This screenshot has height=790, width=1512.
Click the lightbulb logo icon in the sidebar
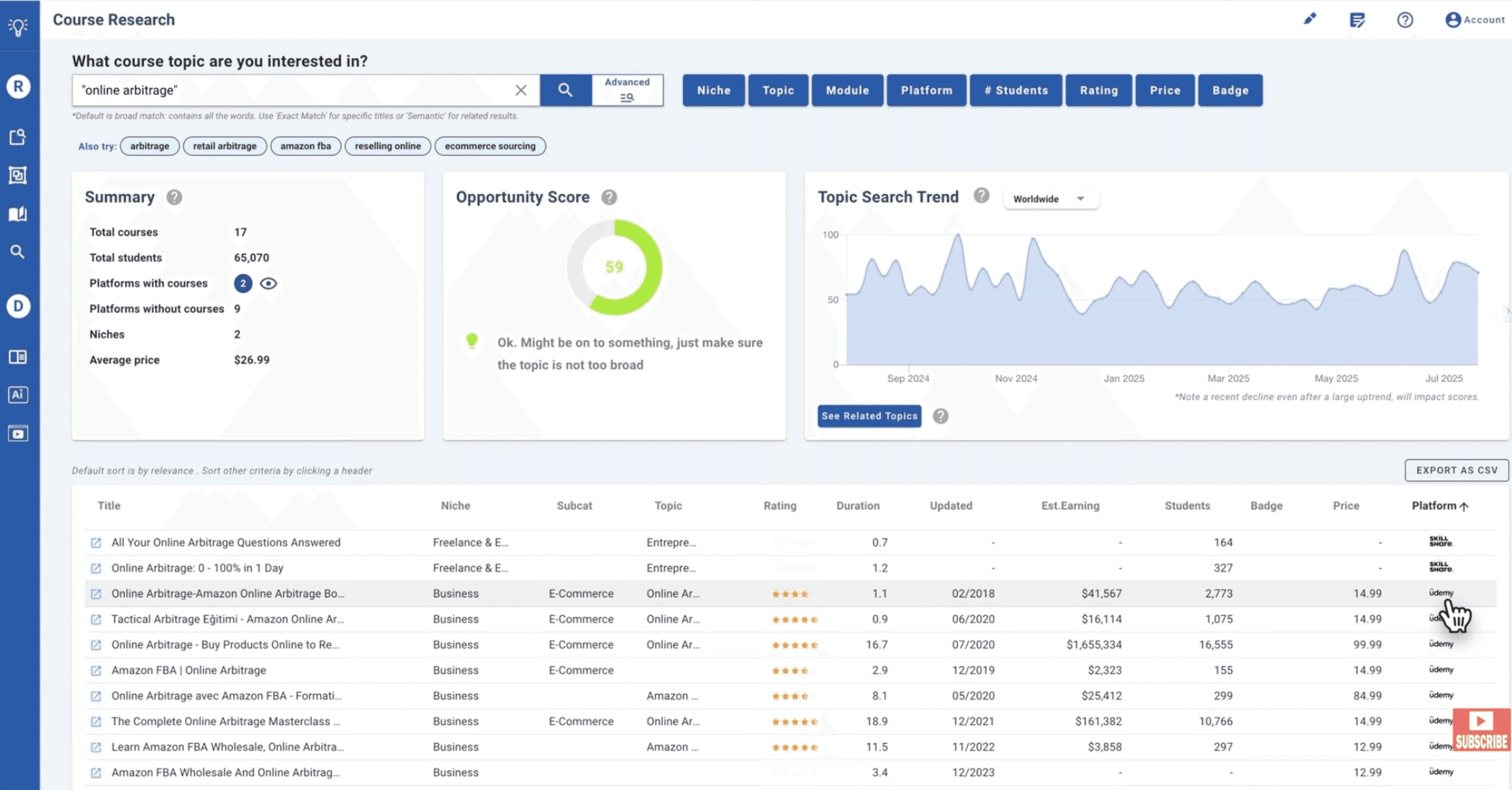(x=18, y=26)
